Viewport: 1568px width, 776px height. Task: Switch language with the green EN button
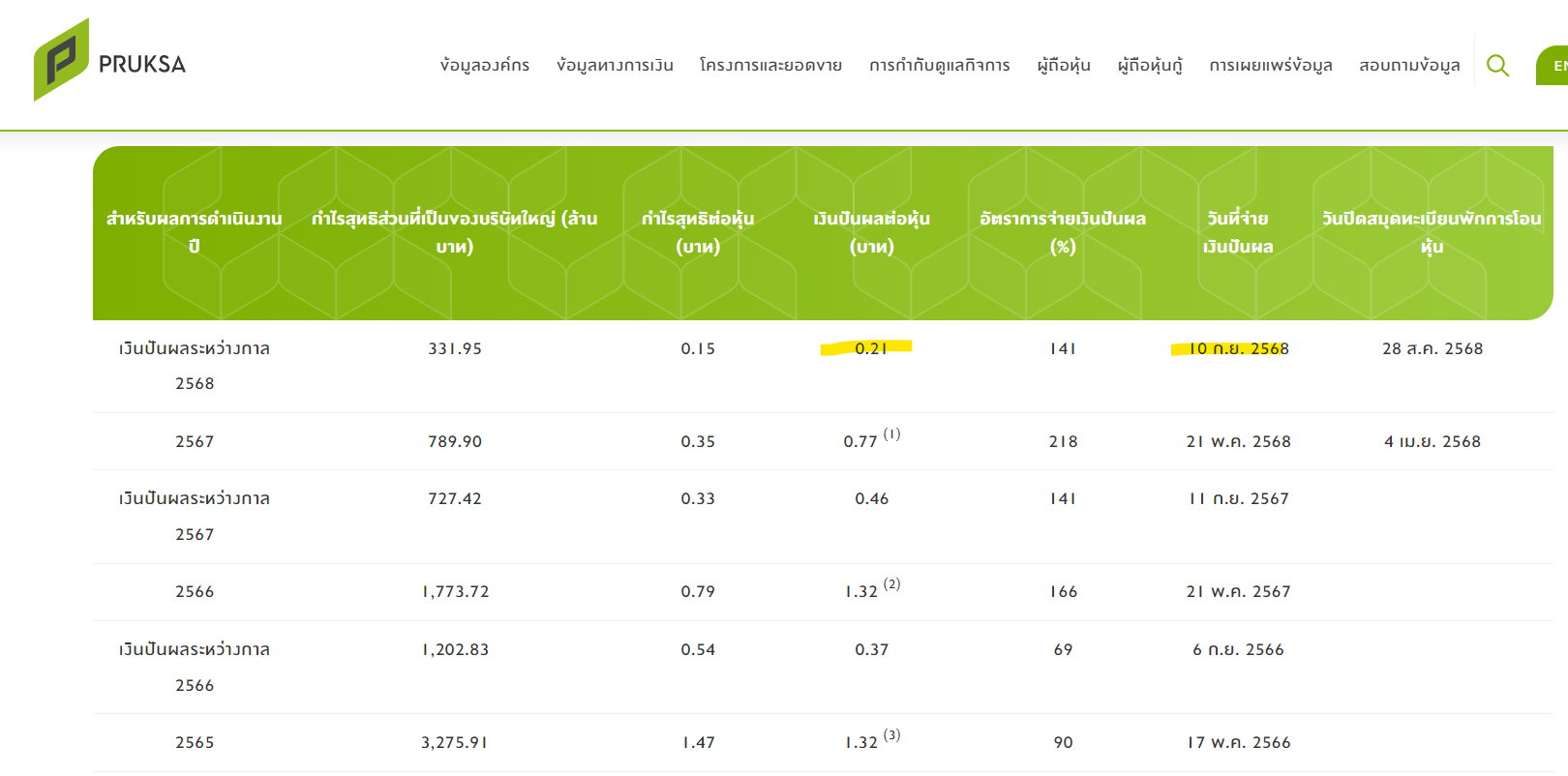coord(1553,66)
